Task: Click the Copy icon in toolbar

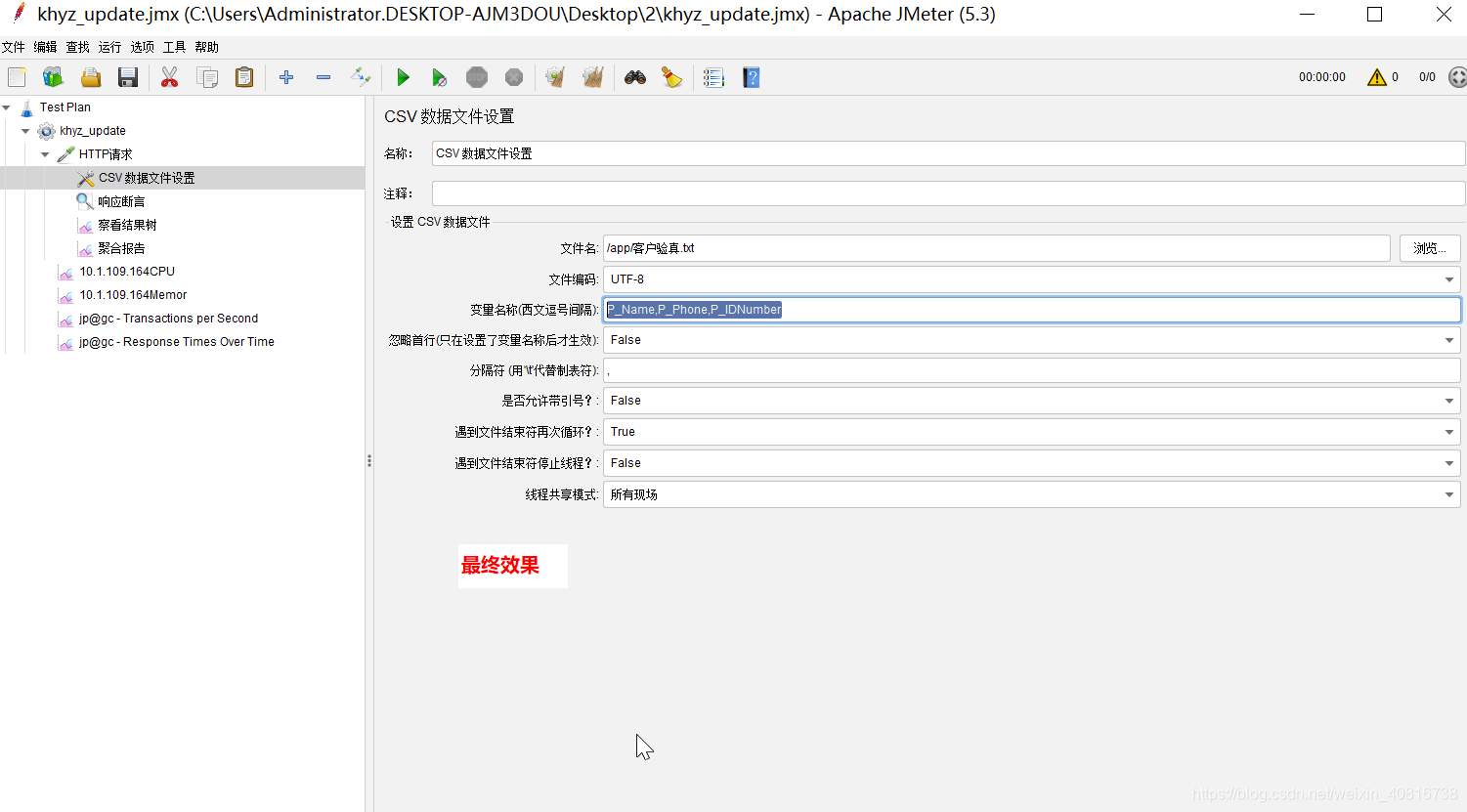Action: [x=207, y=77]
